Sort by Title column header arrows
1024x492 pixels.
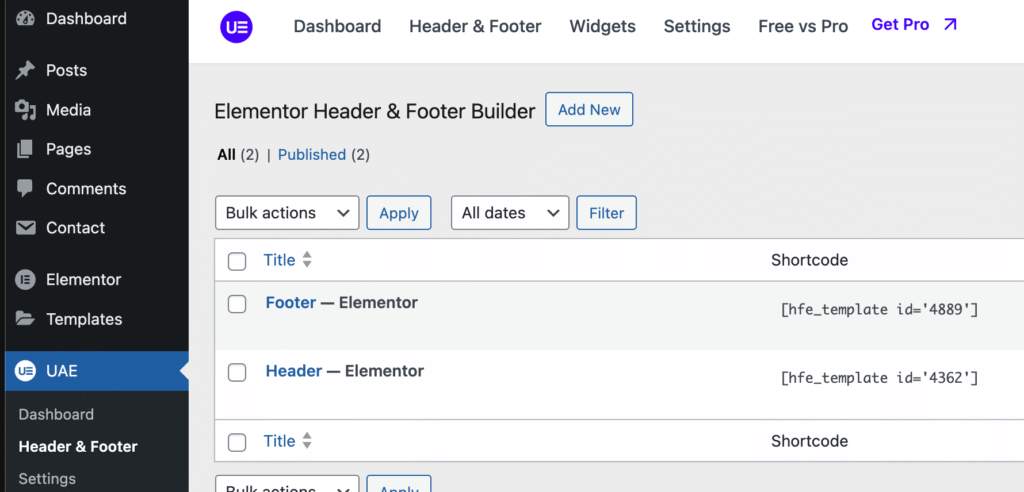[x=307, y=260]
